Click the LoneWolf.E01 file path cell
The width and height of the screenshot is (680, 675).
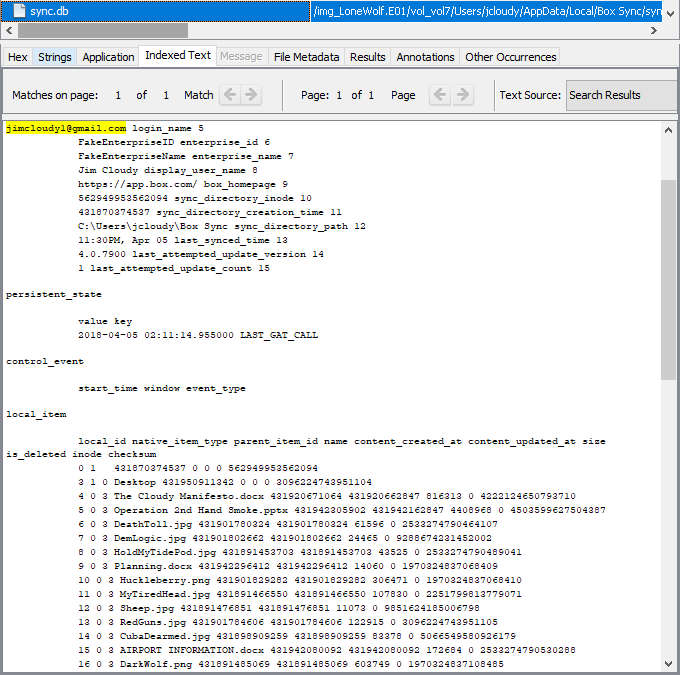486,11
